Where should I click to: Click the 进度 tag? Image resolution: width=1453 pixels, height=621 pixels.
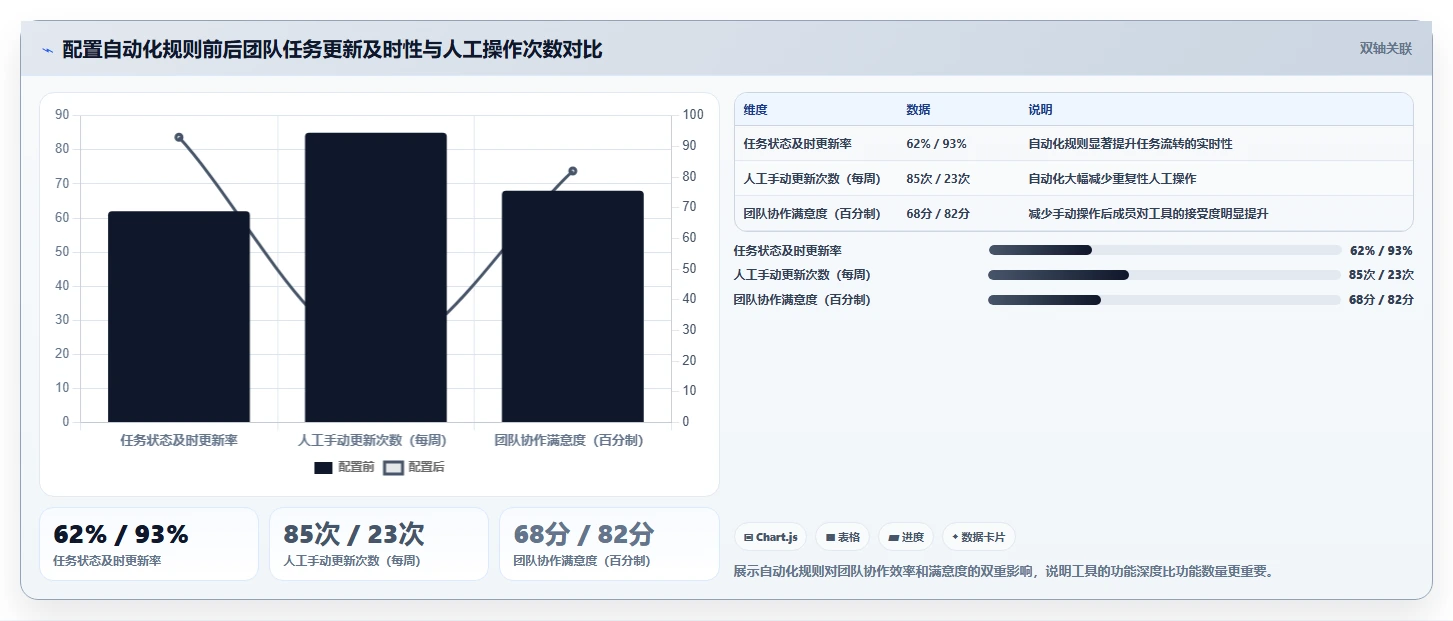click(x=906, y=537)
